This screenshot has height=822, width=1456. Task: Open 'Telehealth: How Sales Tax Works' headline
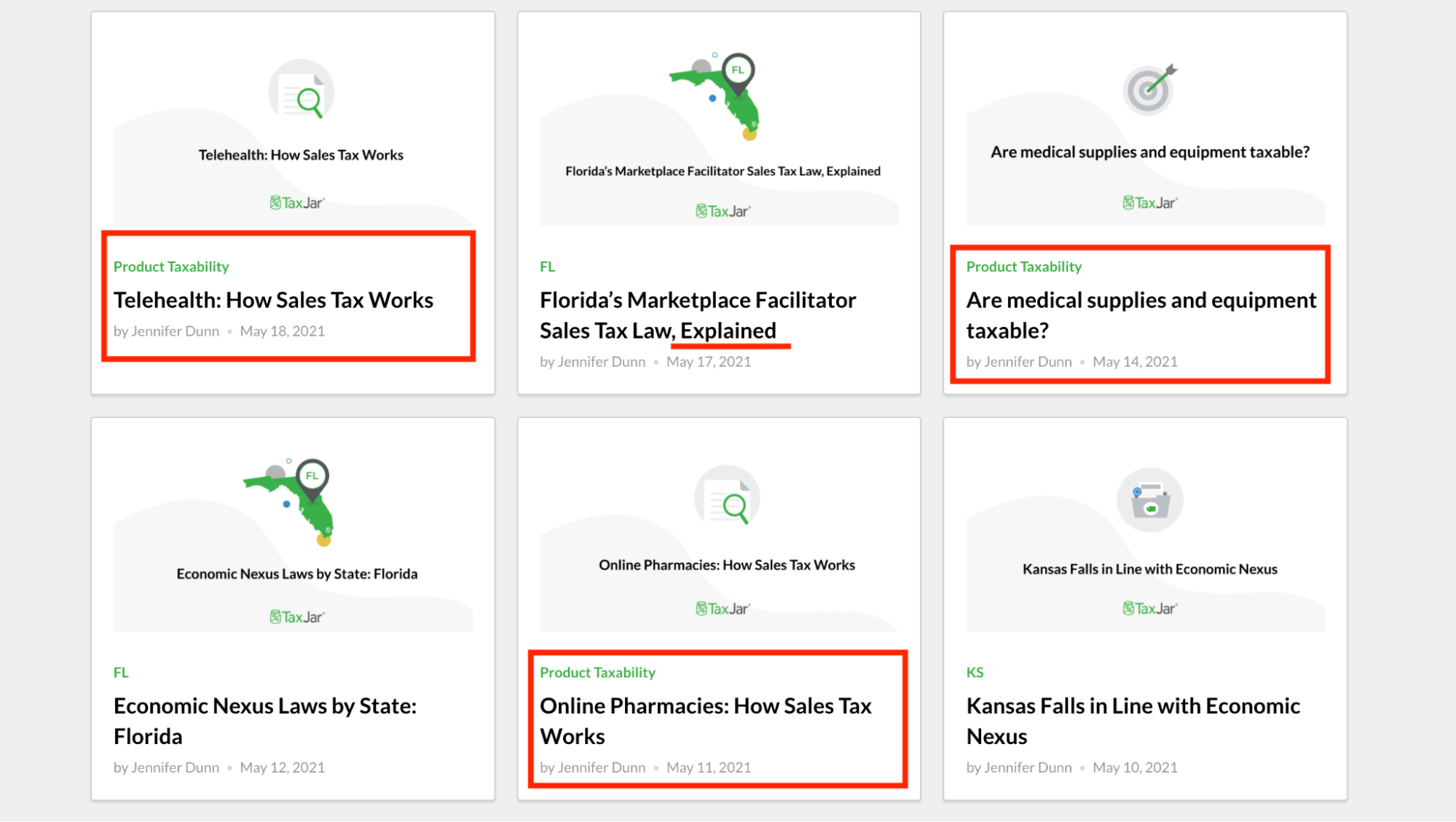273,300
